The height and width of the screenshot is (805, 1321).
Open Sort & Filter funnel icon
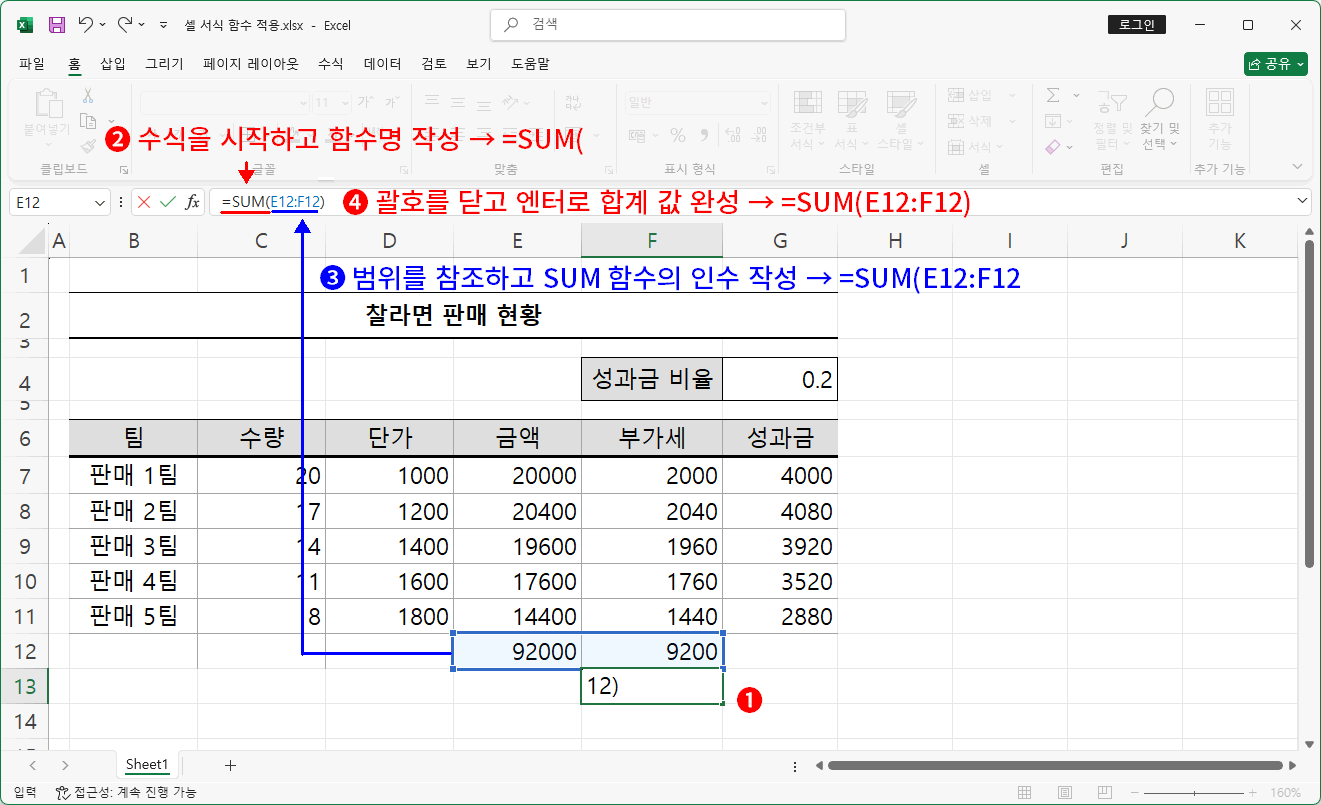pyautogui.click(x=1112, y=102)
